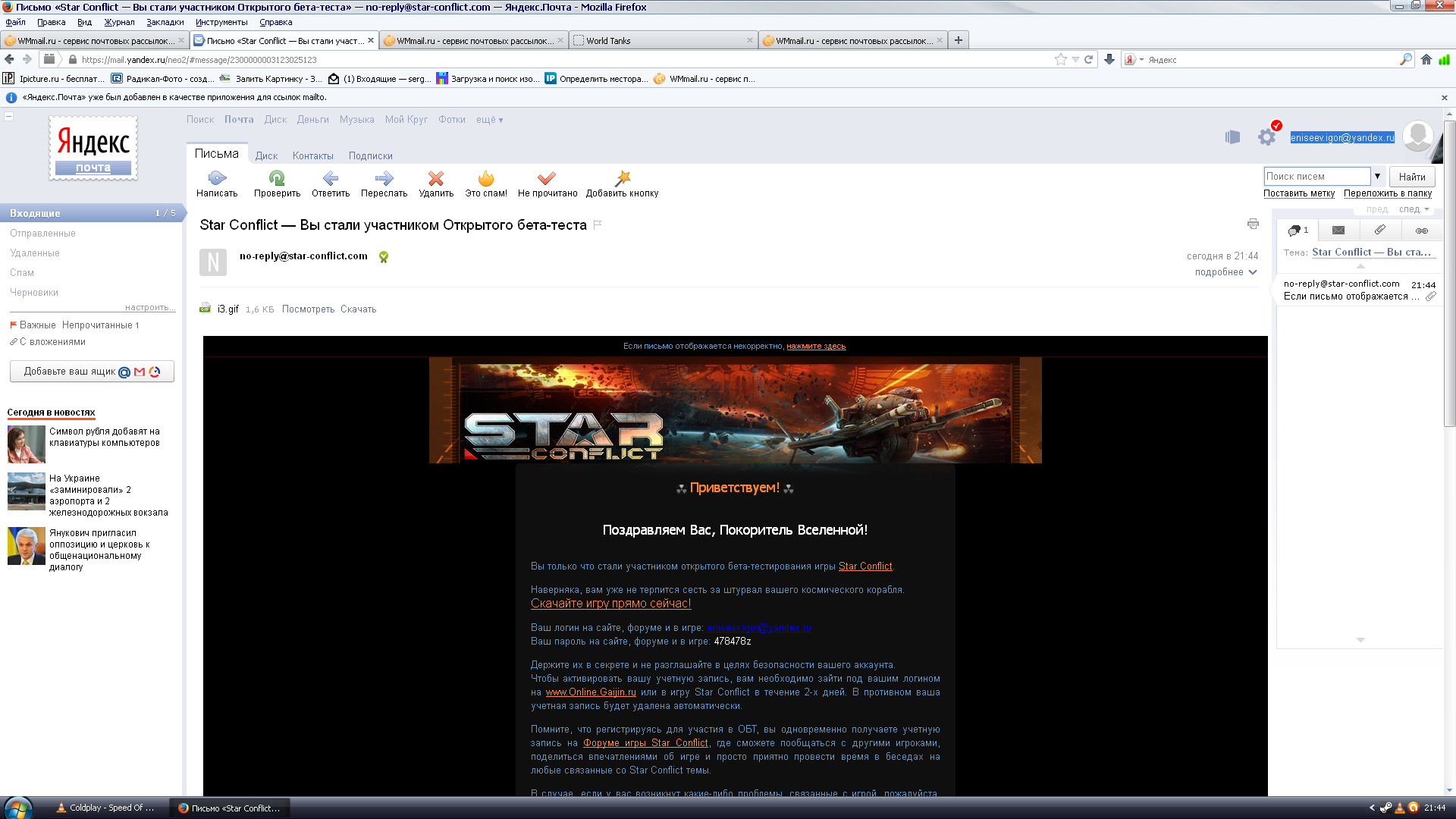Dismiss the mailto notification bar

pos(1444,97)
